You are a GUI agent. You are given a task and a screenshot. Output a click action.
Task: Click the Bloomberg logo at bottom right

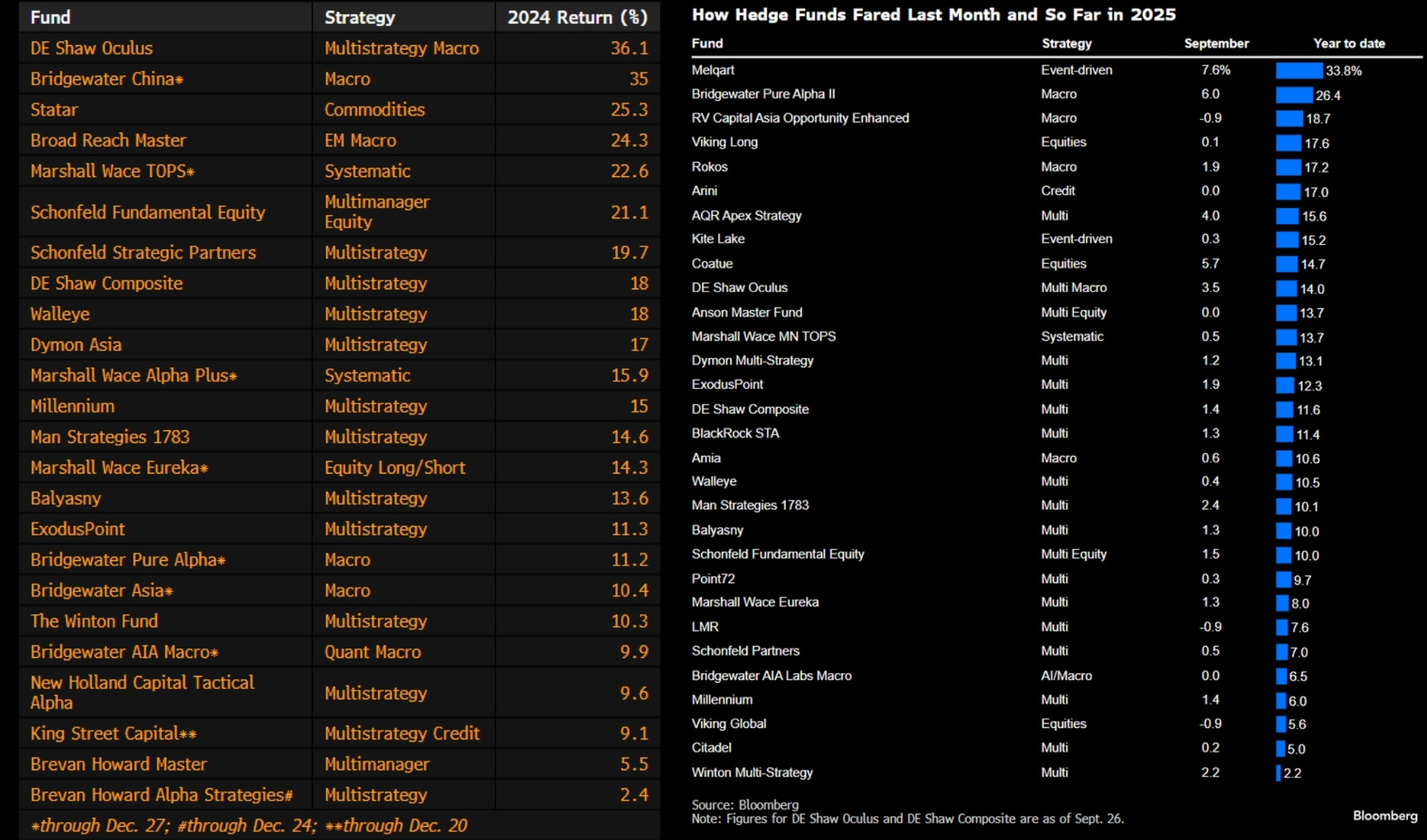[1385, 815]
